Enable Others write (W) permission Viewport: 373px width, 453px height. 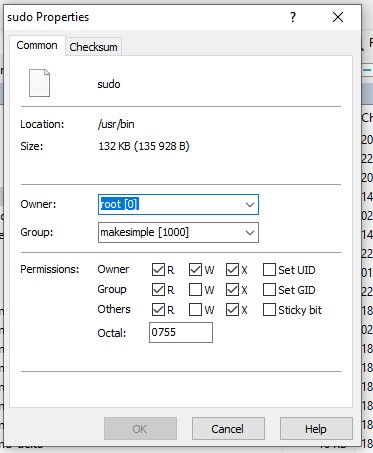(x=195, y=310)
